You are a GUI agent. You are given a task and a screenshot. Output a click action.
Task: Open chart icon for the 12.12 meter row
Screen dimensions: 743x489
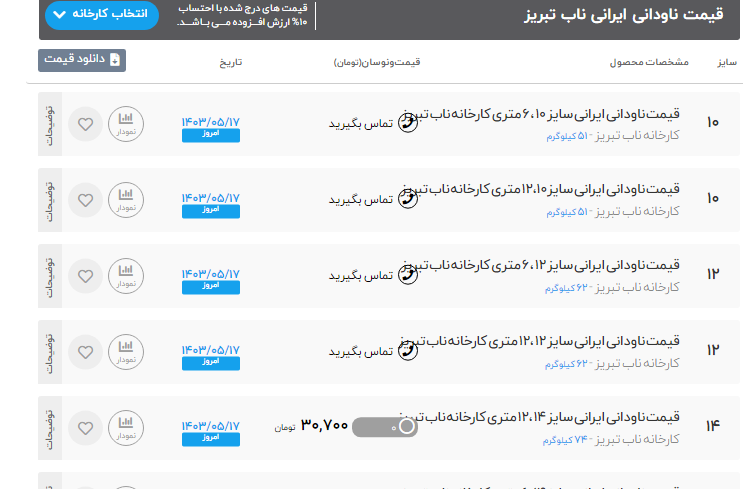pyautogui.click(x=126, y=351)
